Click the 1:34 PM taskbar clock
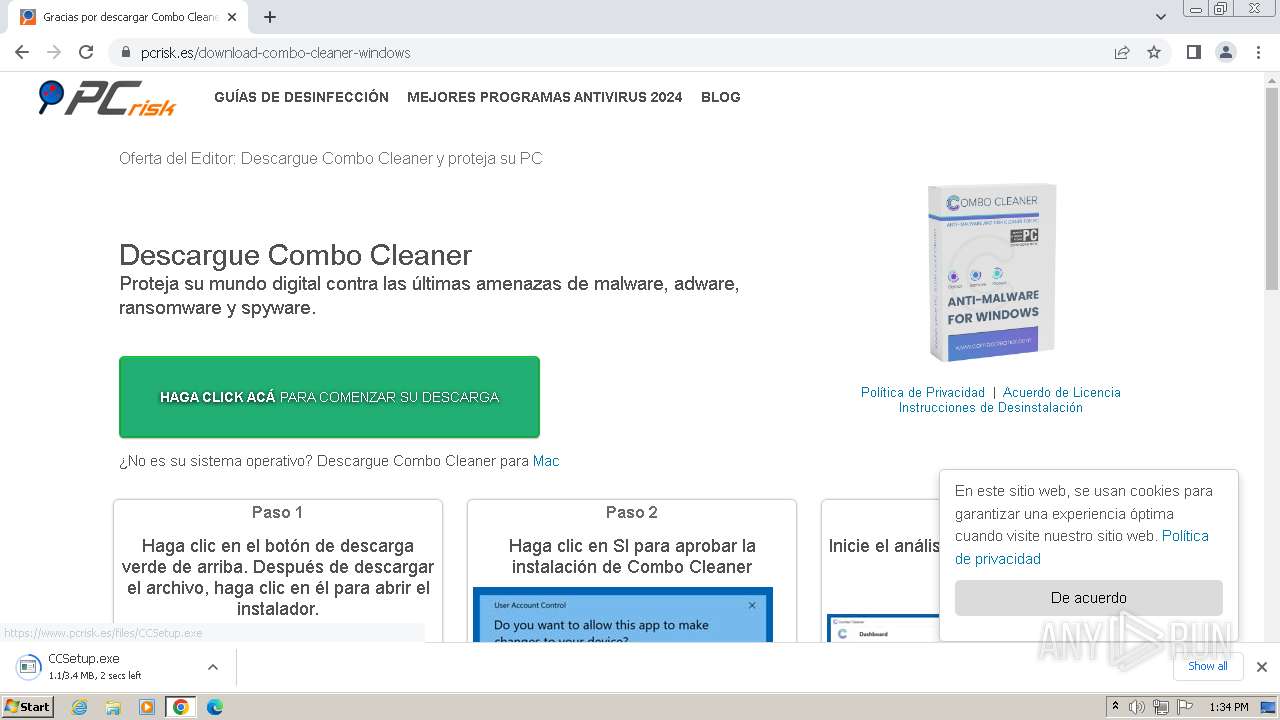Viewport: 1280px width, 720px height. [1229, 707]
